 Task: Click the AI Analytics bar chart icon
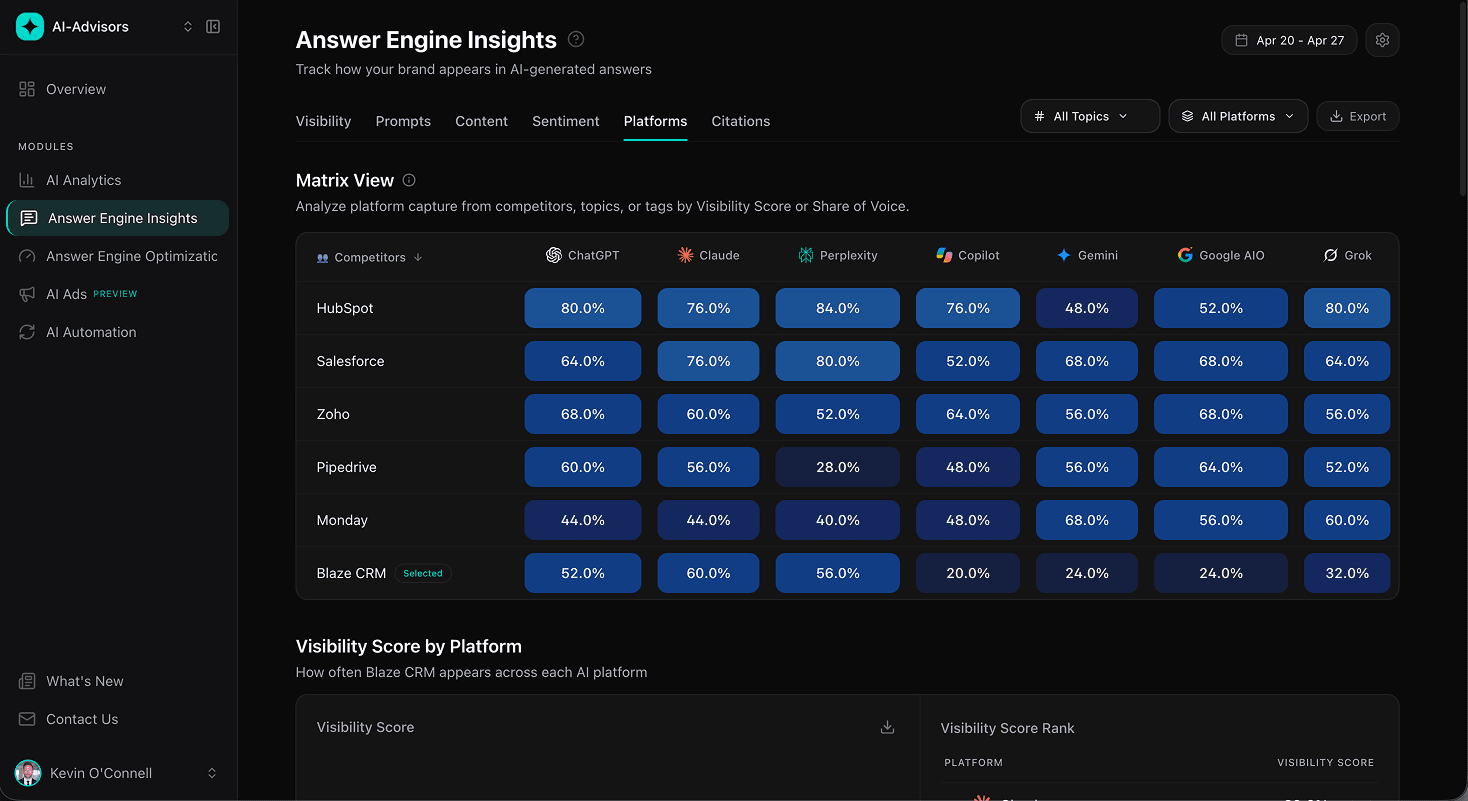tap(27, 180)
